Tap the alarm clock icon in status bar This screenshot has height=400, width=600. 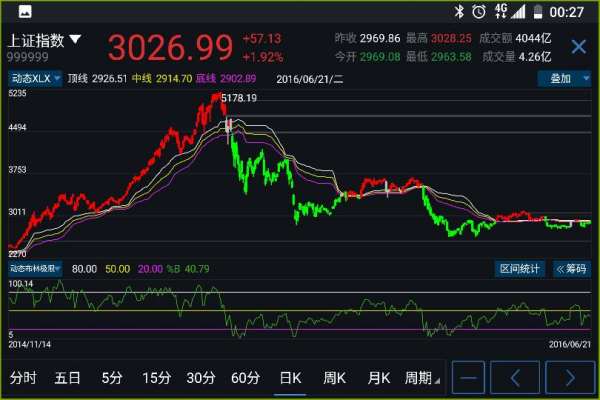[x=479, y=11]
